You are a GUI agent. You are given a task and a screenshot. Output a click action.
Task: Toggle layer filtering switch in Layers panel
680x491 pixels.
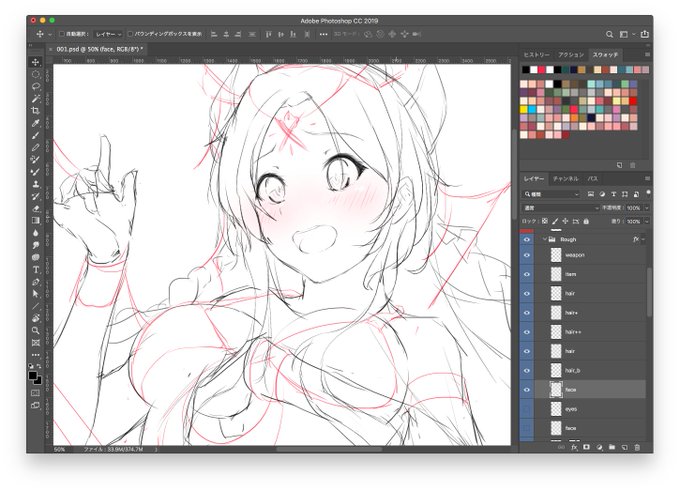pos(648,192)
